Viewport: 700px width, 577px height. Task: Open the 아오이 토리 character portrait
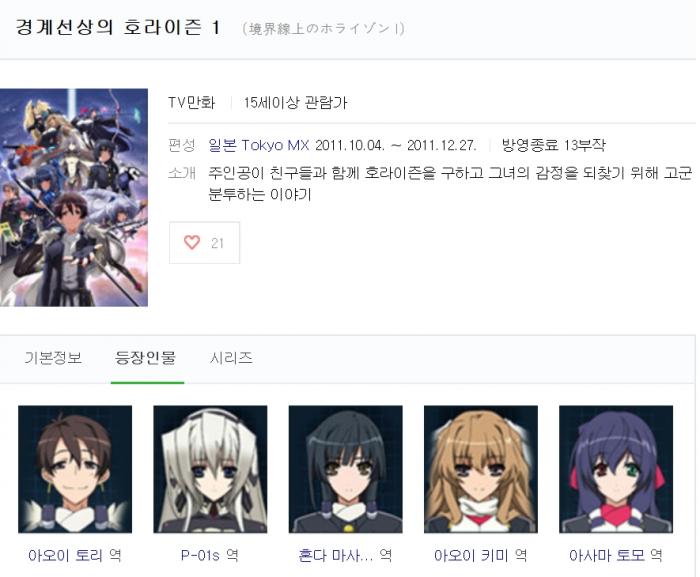coord(75,469)
